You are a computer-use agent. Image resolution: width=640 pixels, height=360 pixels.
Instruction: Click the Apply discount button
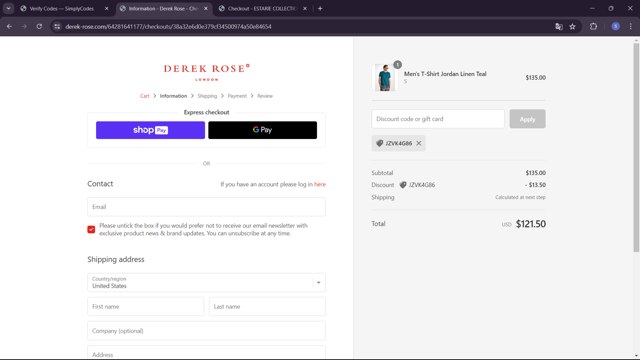[x=527, y=119]
